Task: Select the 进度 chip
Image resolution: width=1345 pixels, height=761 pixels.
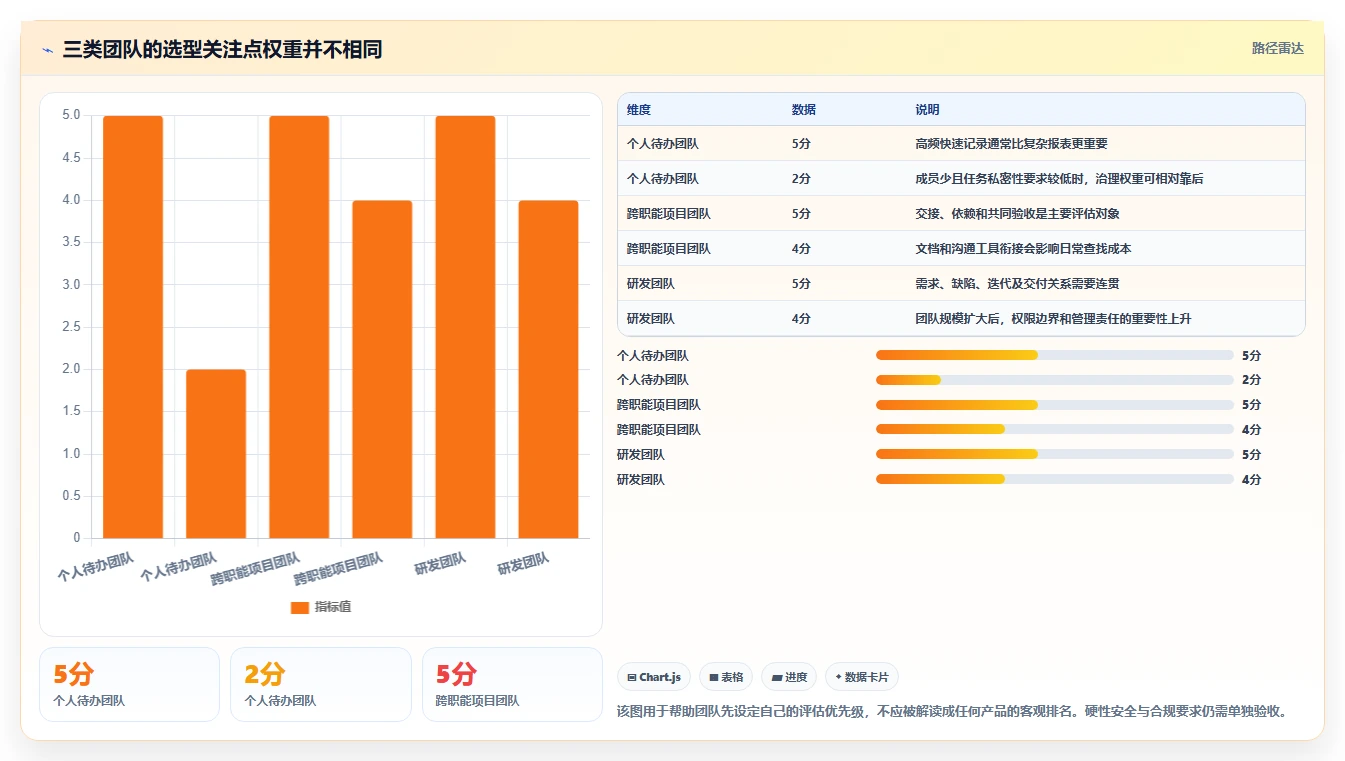Action: tap(789, 677)
